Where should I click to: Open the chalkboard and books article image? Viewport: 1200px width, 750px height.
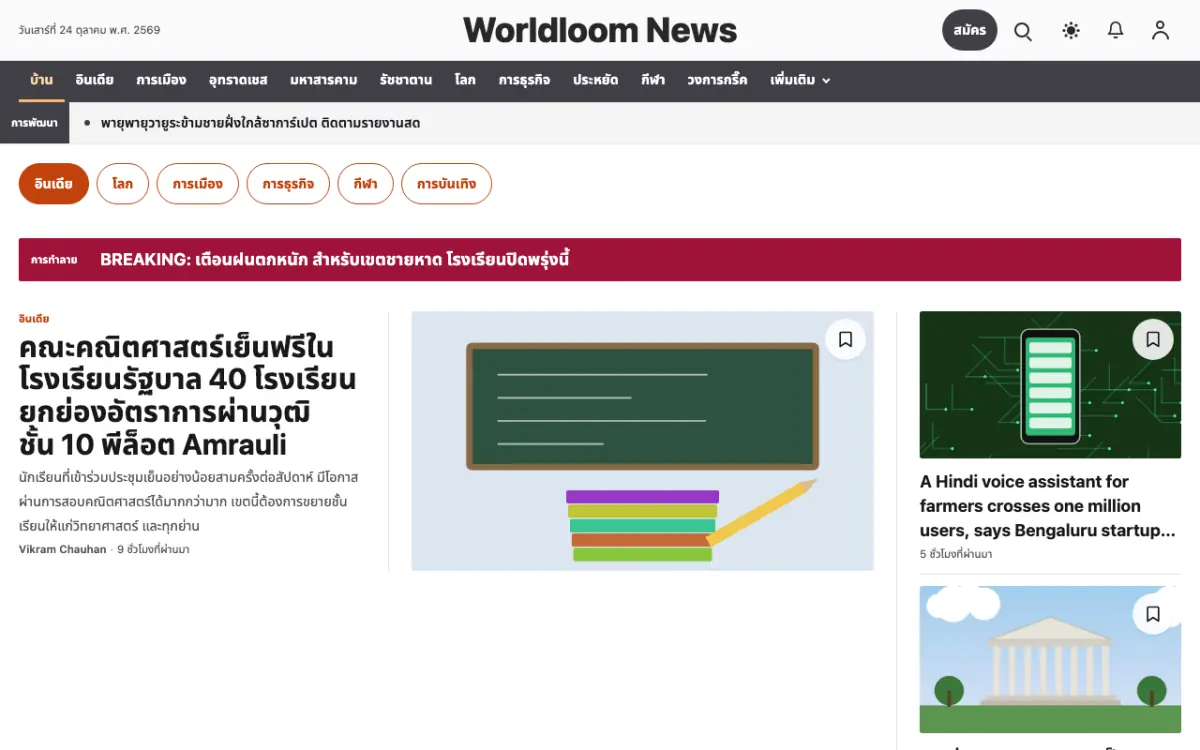[x=643, y=441]
